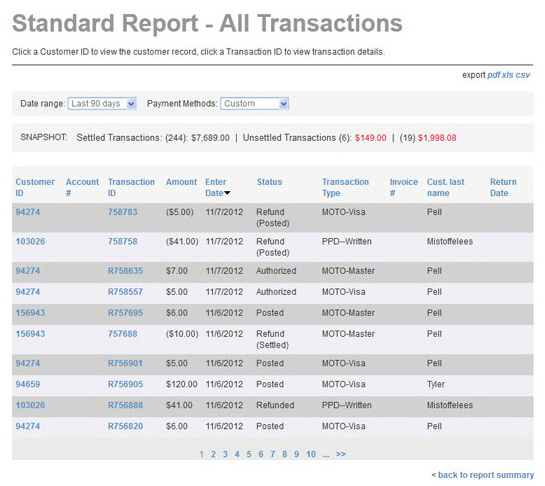Open transaction 758783 details
Screen dimensions: 545x486
pyautogui.click(x=122, y=212)
